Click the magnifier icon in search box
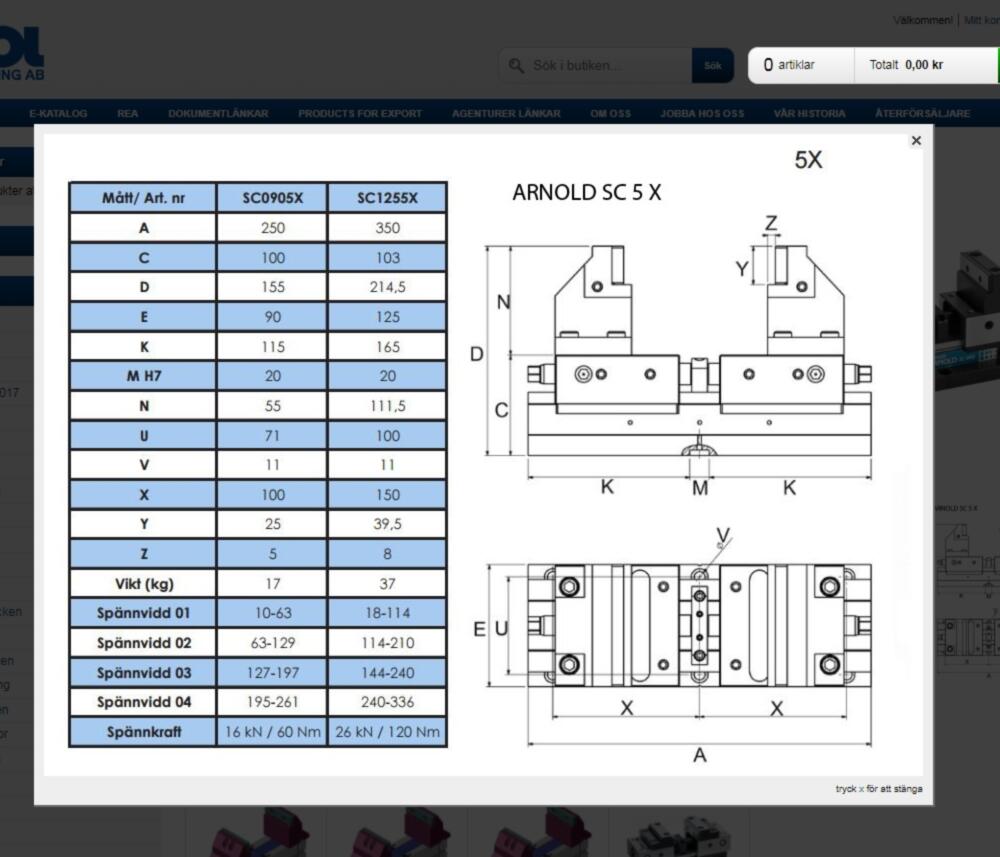Screen dimensions: 1000x857 tap(516, 66)
